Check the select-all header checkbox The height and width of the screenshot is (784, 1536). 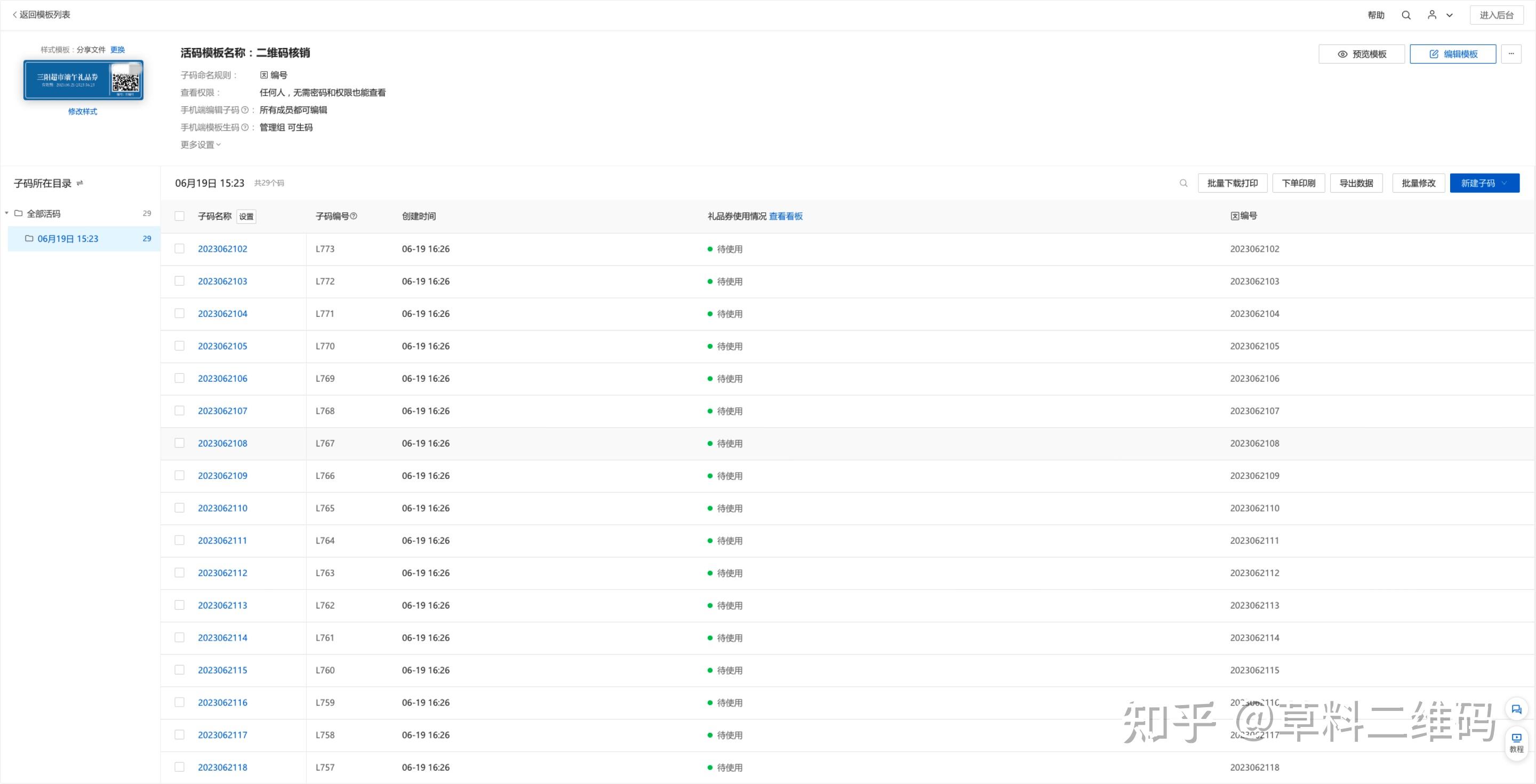pos(180,216)
